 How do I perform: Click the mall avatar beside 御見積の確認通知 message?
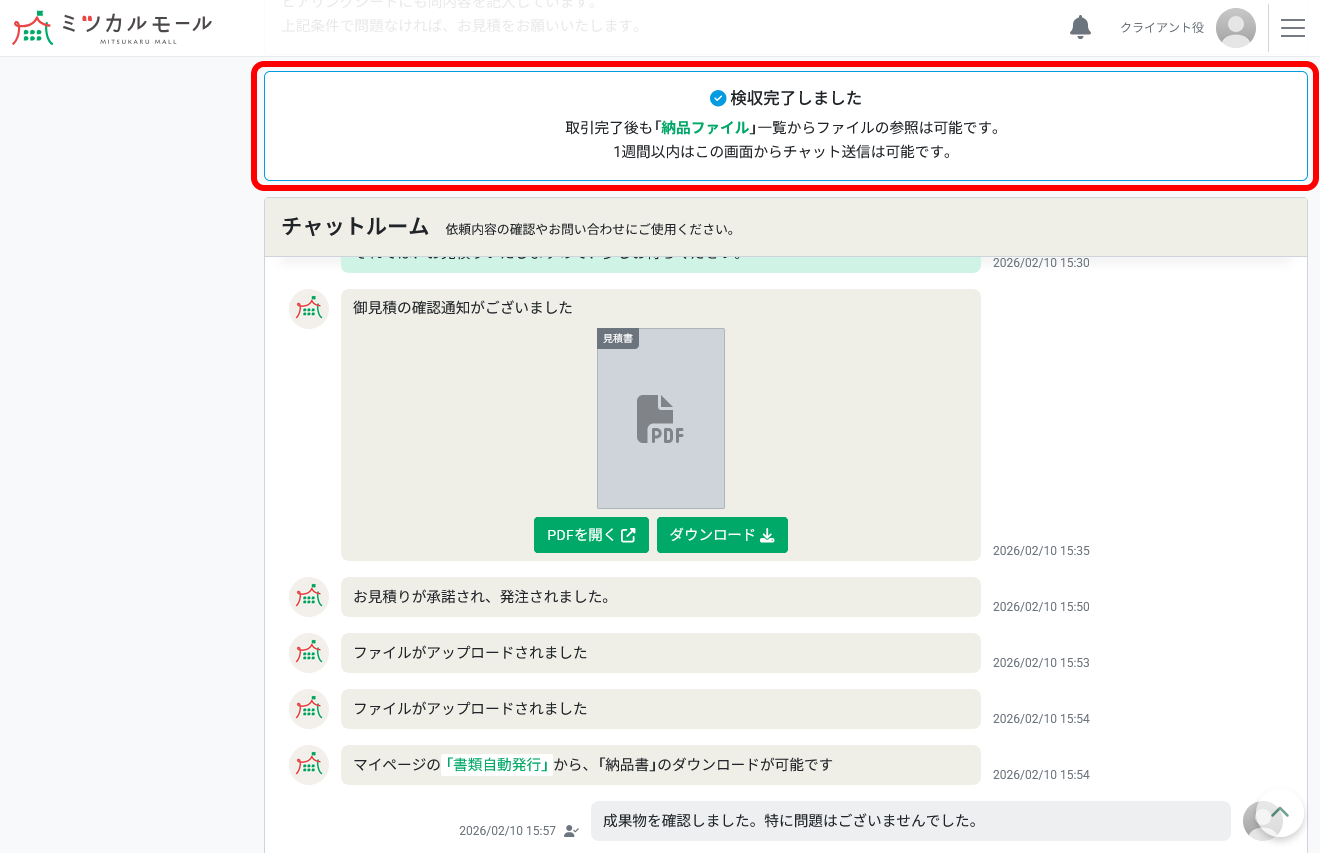click(x=309, y=309)
